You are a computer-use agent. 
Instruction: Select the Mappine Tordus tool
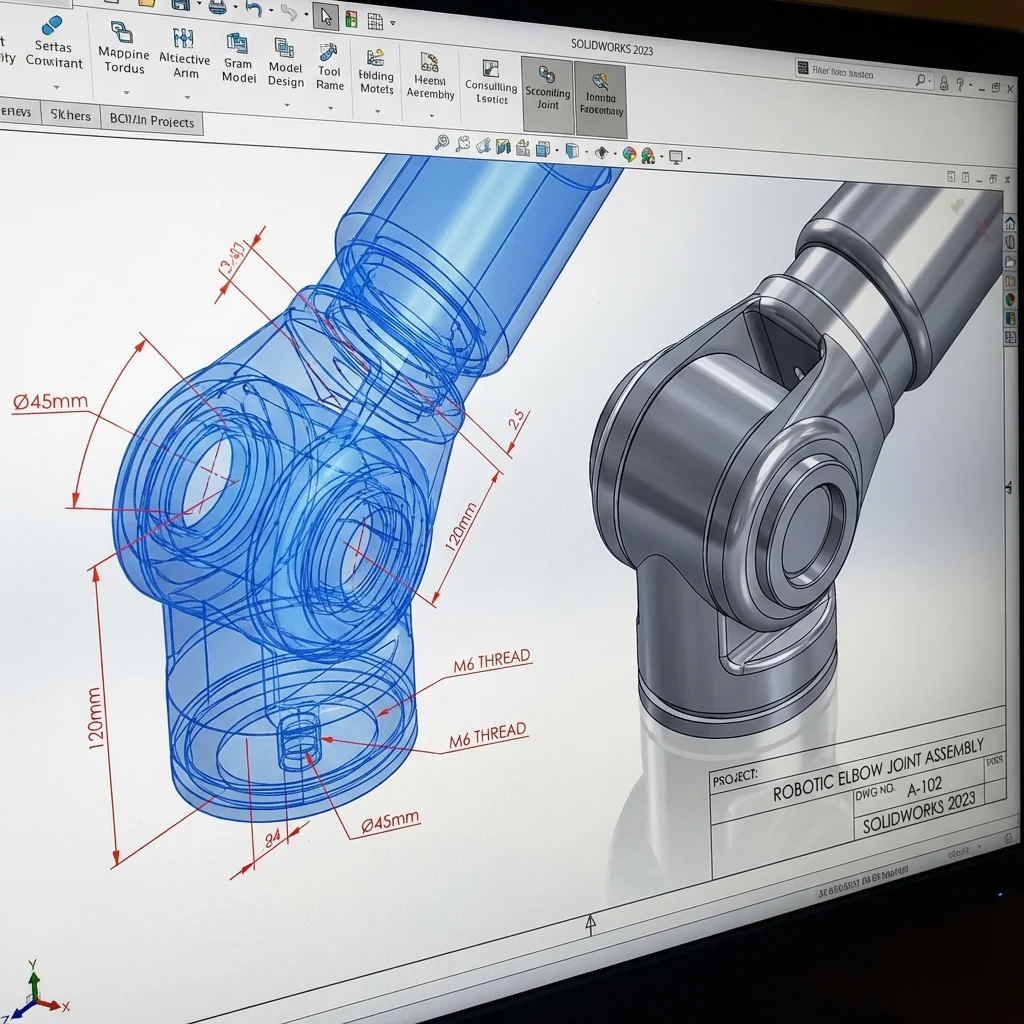tap(123, 48)
